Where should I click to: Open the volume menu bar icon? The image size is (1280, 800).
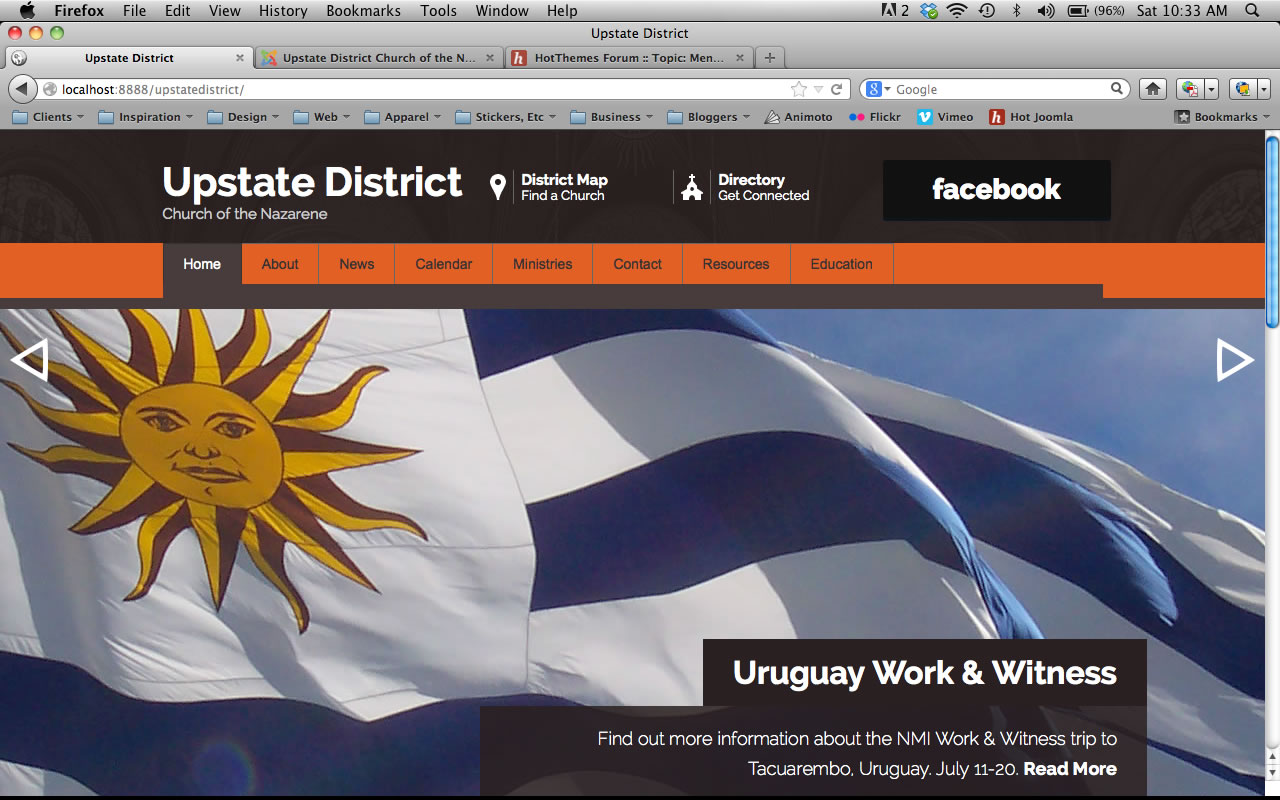point(1046,11)
